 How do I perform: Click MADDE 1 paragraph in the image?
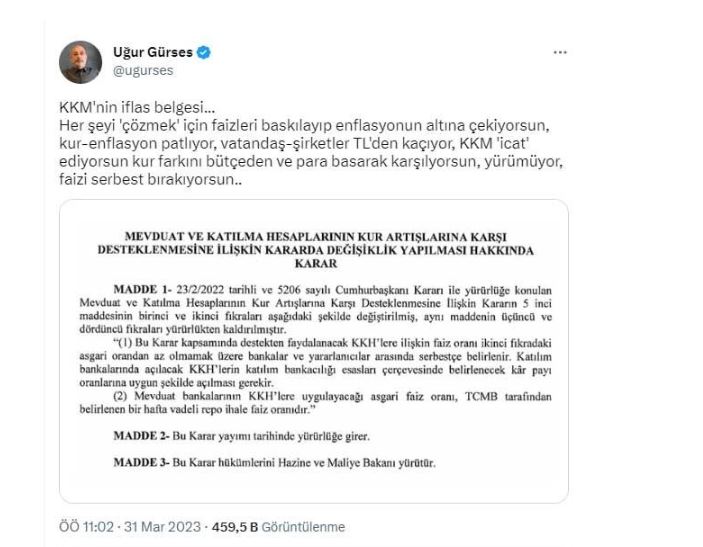pos(316,309)
